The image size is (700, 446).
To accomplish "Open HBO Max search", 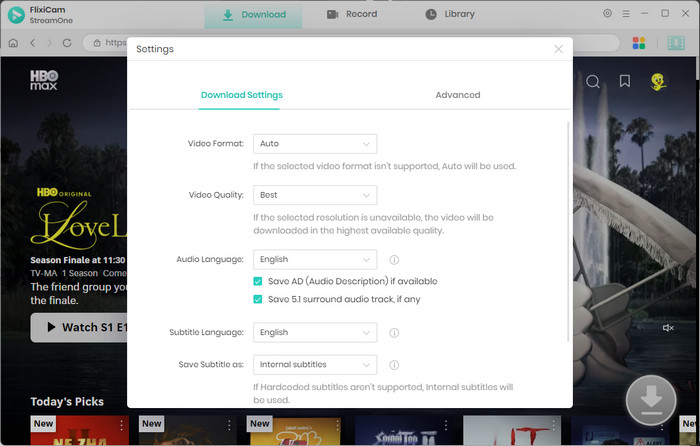I will point(593,81).
